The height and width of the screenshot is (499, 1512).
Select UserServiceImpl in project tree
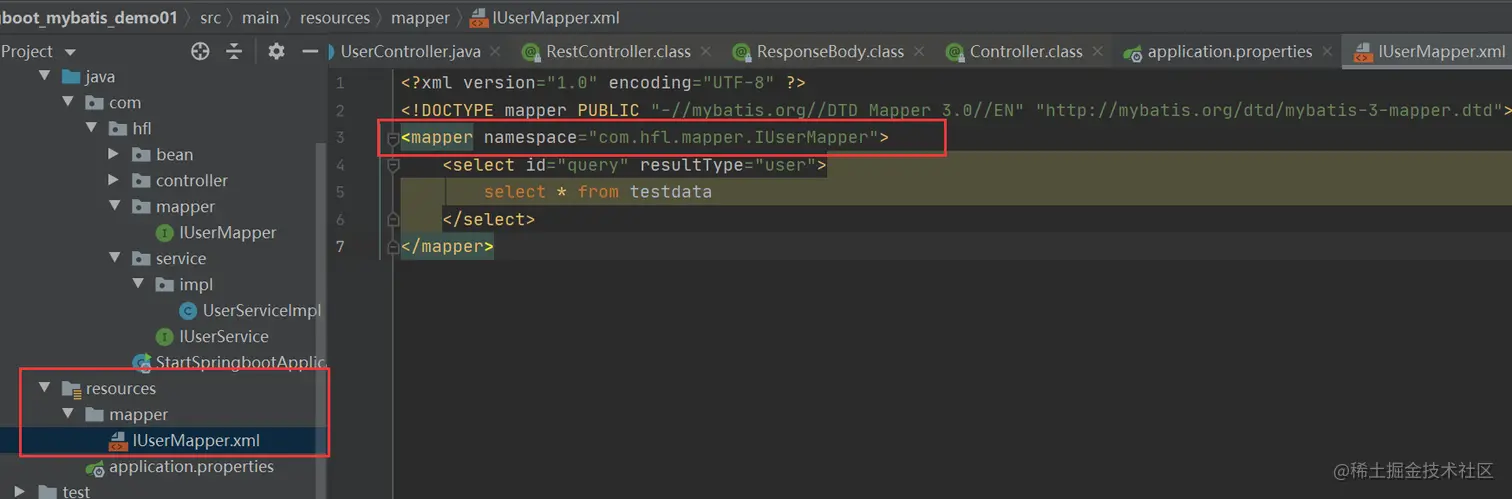click(262, 310)
